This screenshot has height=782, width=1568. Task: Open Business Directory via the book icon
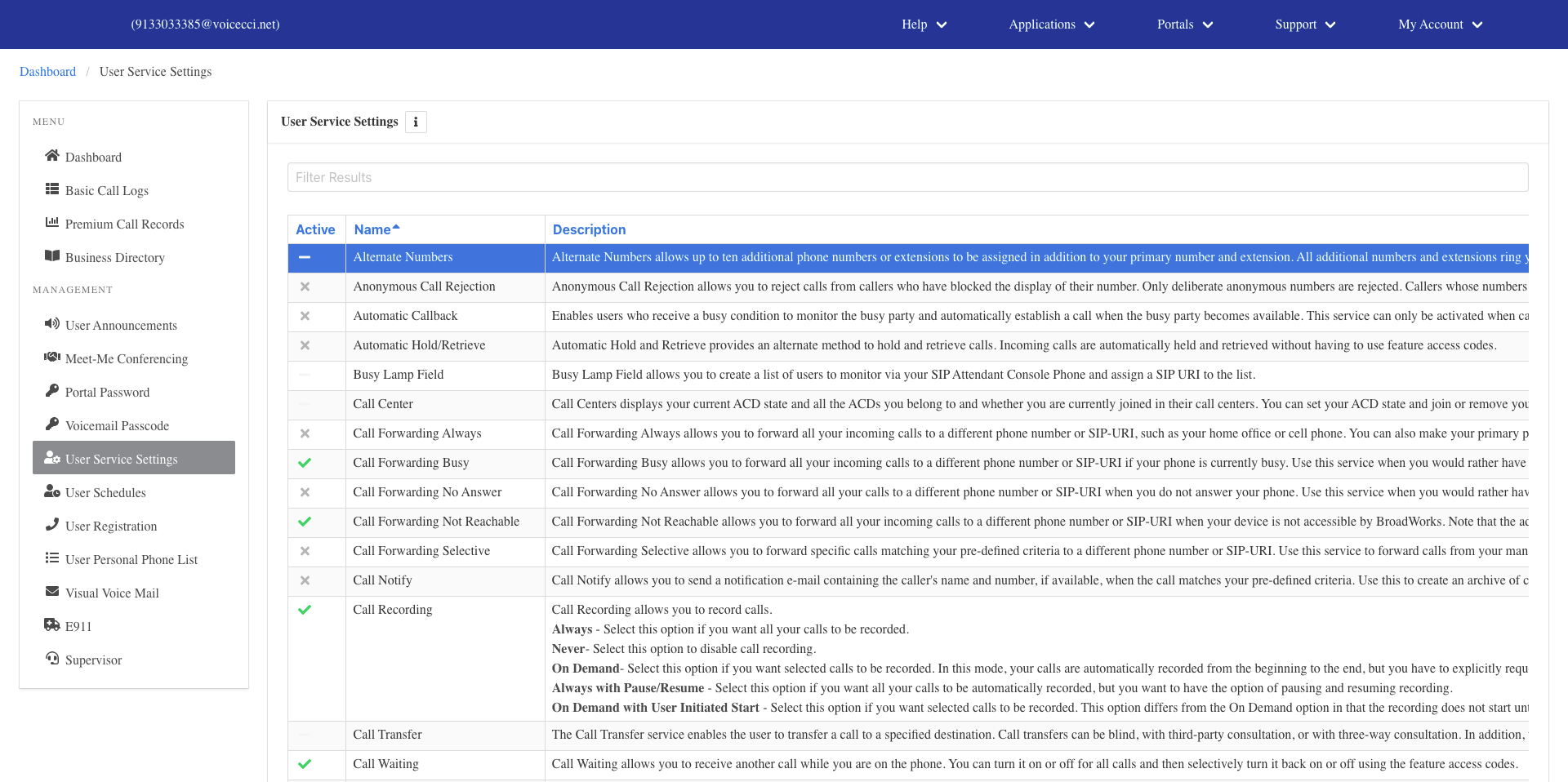tap(52, 255)
